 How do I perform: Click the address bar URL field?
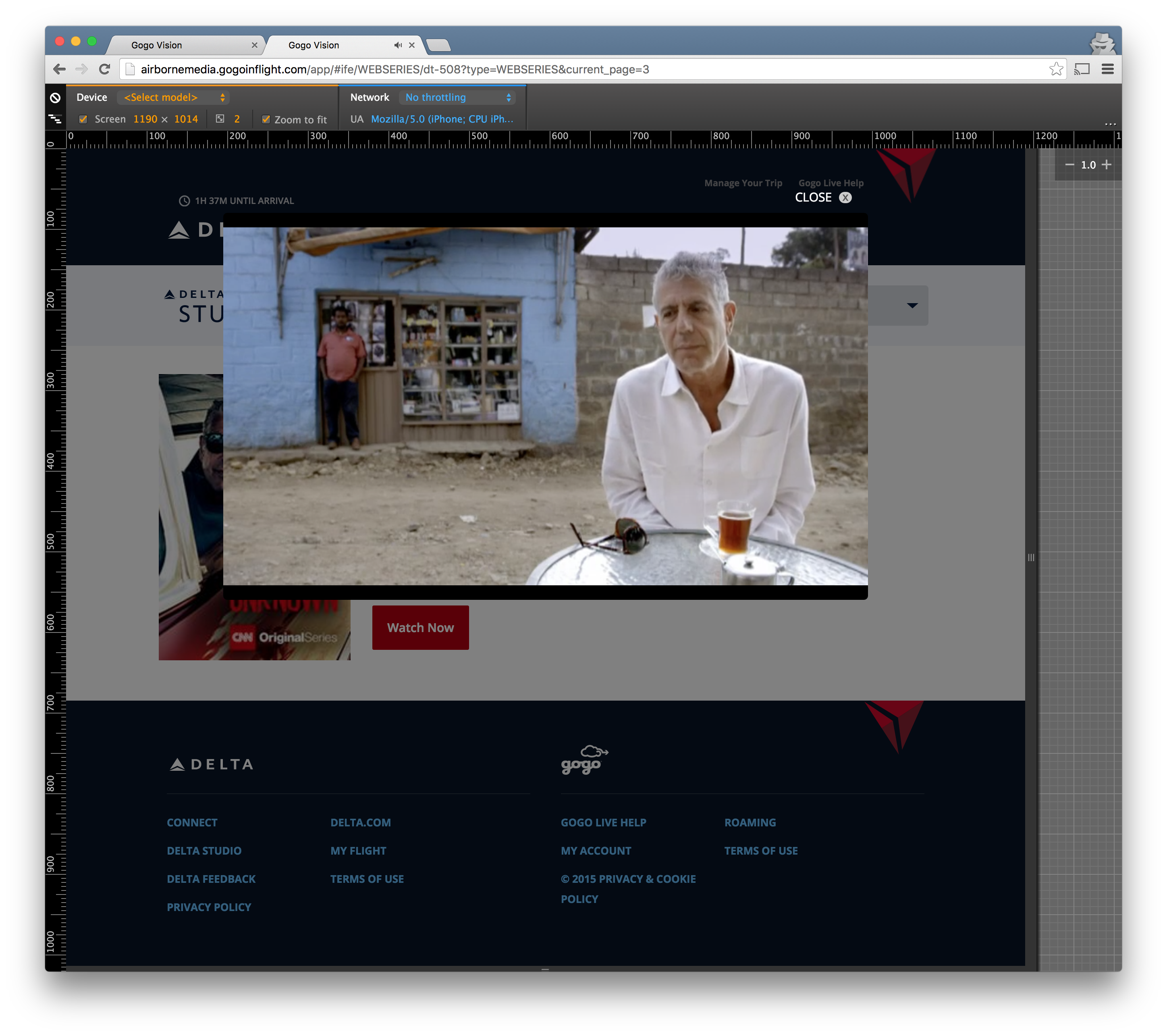tap(593, 69)
